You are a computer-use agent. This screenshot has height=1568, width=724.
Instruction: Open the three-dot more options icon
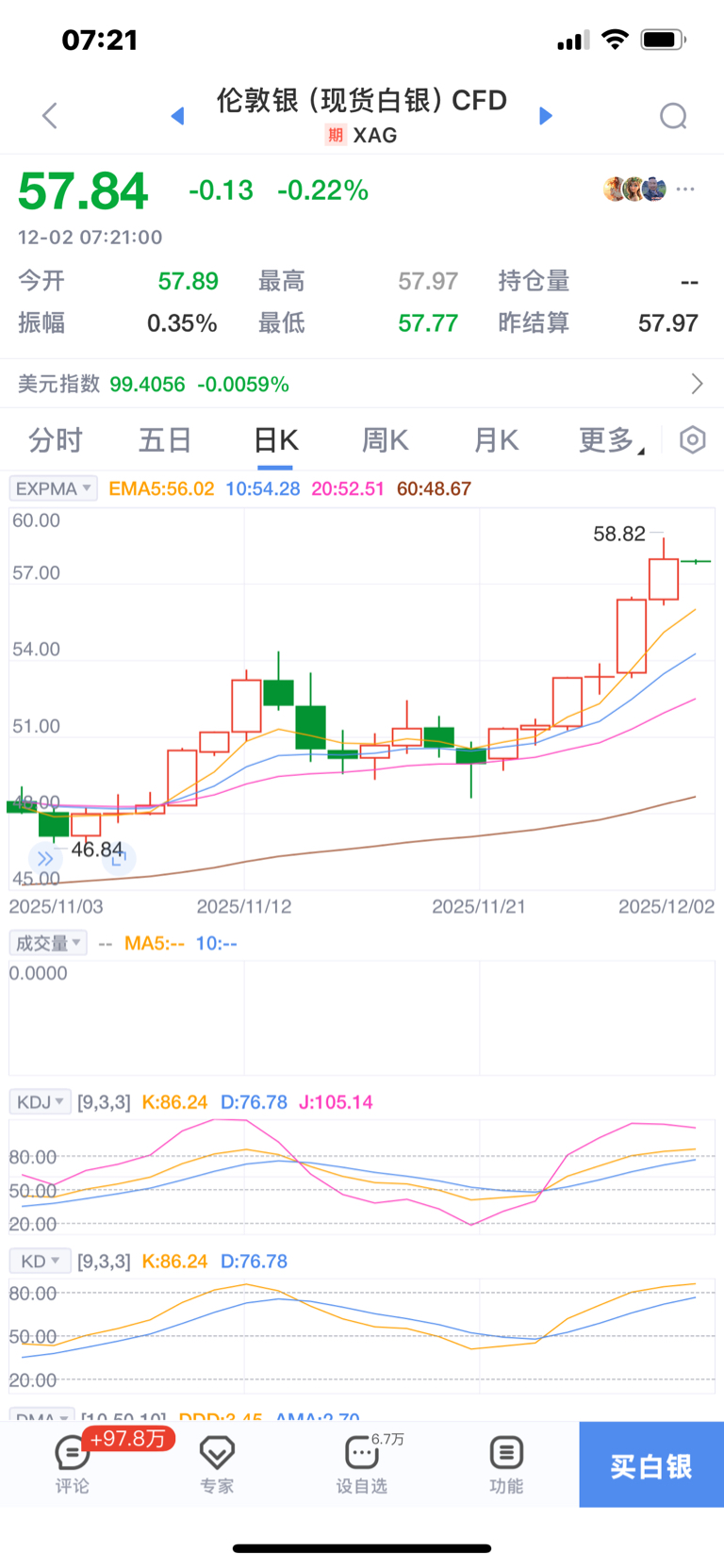point(685,190)
